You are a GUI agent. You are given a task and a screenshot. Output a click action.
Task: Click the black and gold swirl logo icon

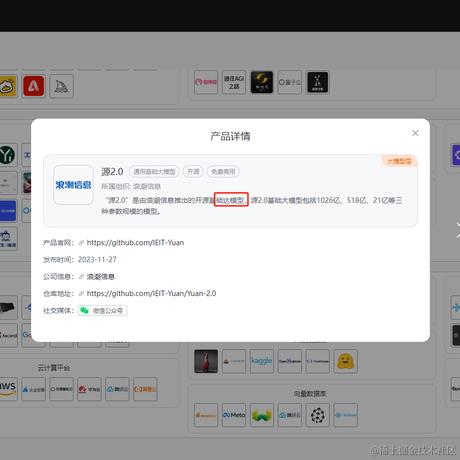point(262,82)
